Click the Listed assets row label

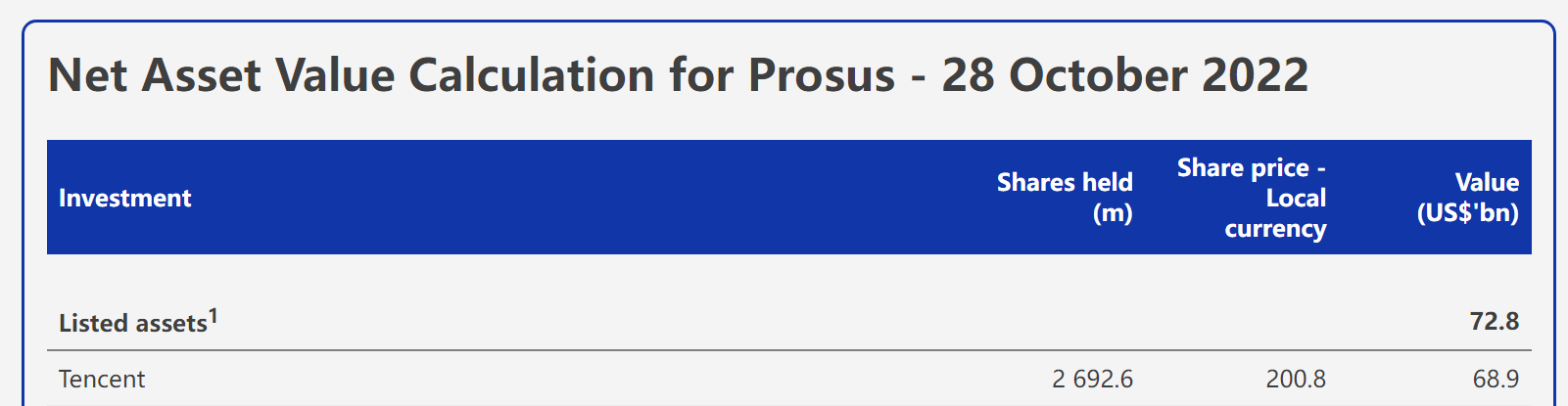pos(132,323)
